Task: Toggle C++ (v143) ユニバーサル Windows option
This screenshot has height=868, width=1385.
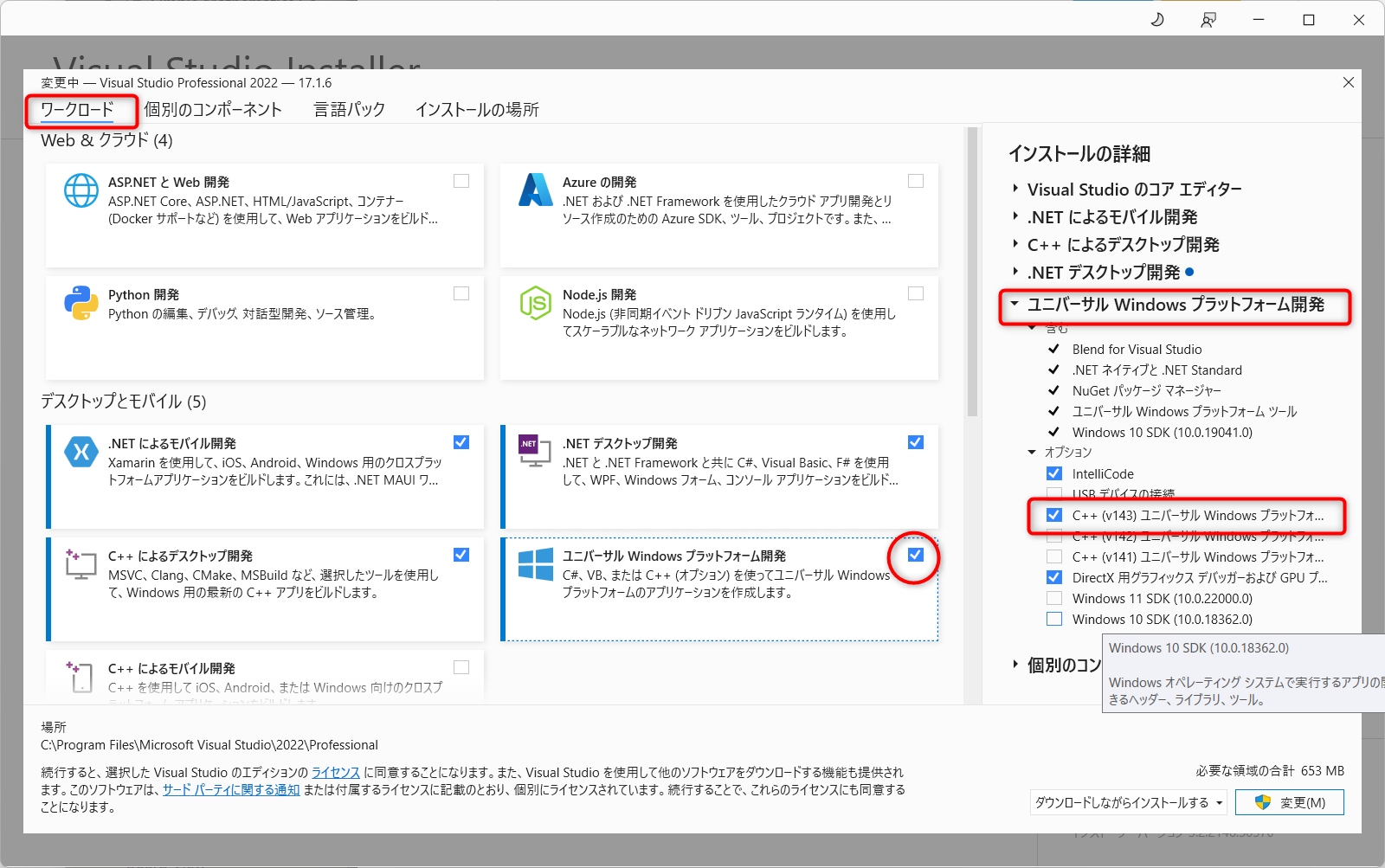Action: point(1054,515)
